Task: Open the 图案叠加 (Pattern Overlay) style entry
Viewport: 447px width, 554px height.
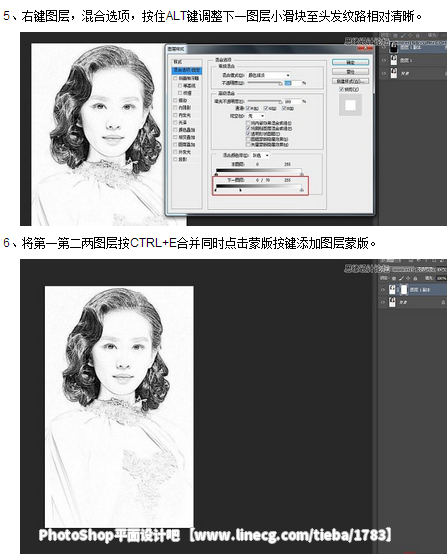Action: [x=187, y=145]
